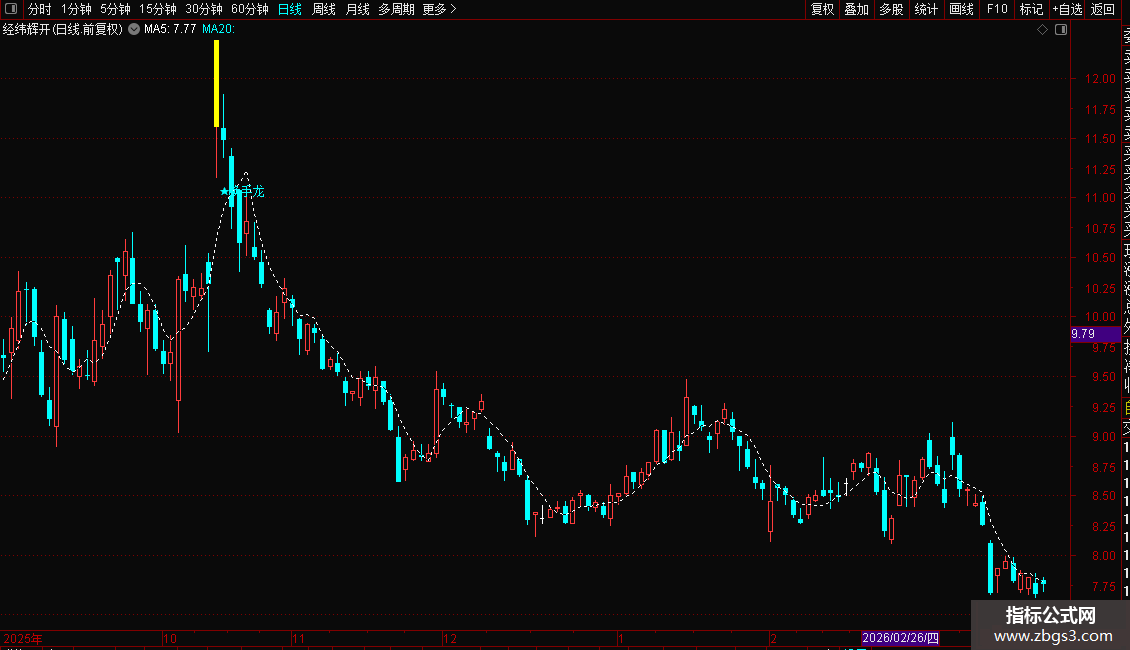Click the 11 month label on time axis
This screenshot has width=1130, height=650.
[298, 638]
